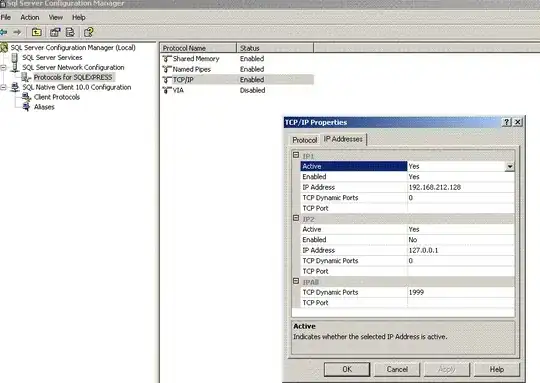The height and width of the screenshot is (383, 540).
Task: Open the Action menu
Action: pyautogui.click(x=30, y=17)
